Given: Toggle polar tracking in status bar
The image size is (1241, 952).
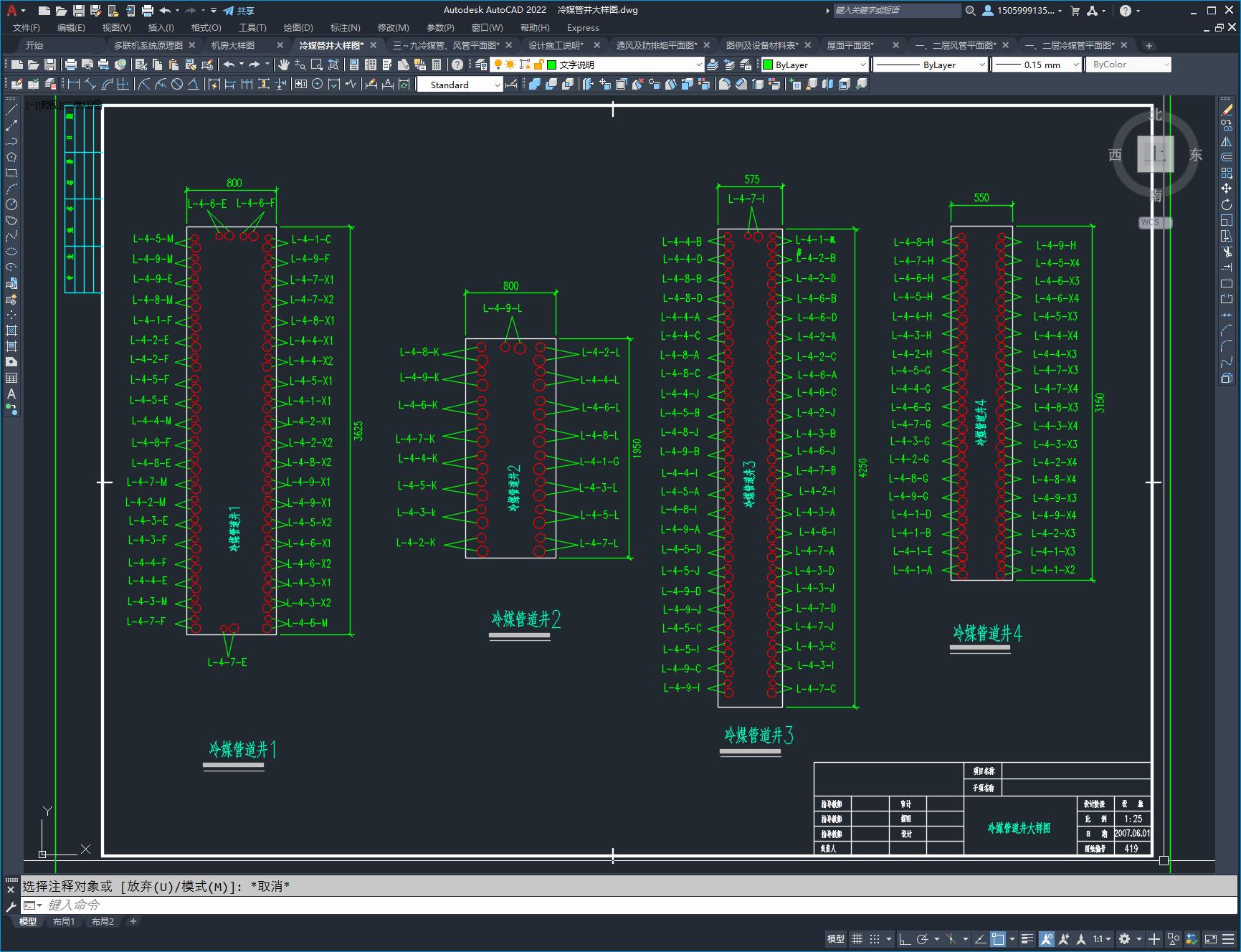Looking at the screenshot, I should [x=923, y=938].
